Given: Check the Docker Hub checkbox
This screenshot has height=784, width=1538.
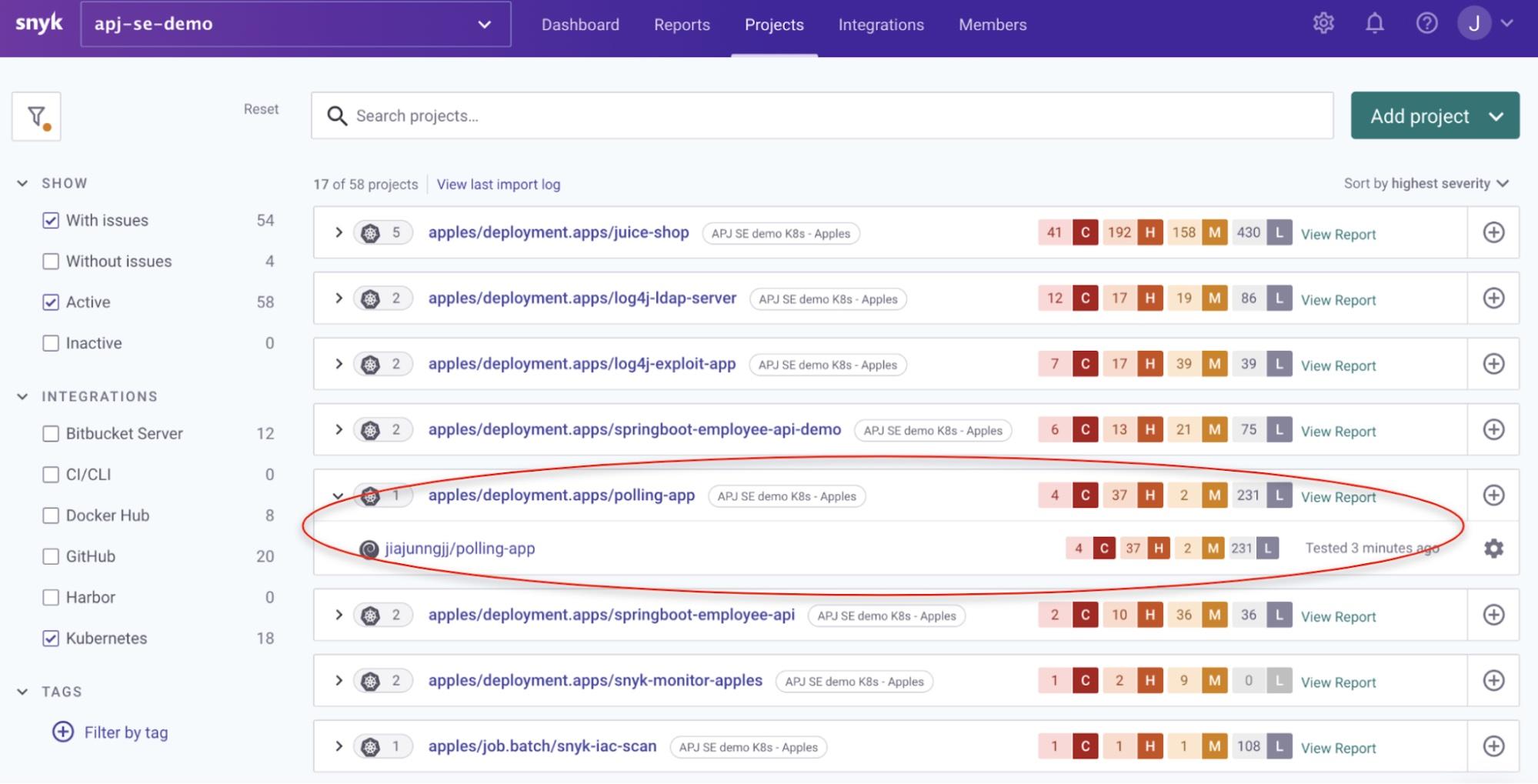Looking at the screenshot, I should pyautogui.click(x=51, y=515).
